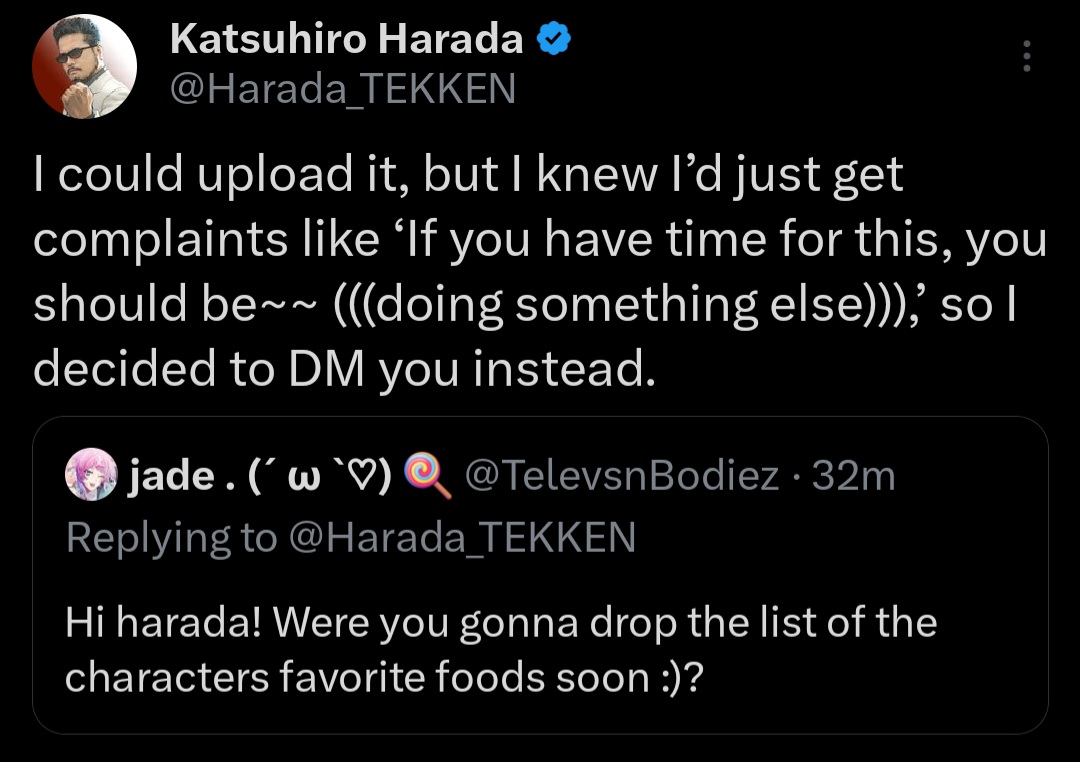This screenshot has width=1080, height=762.
Task: Open the @TelevsnBodiez handle link
Action: pyautogui.click(x=622, y=475)
